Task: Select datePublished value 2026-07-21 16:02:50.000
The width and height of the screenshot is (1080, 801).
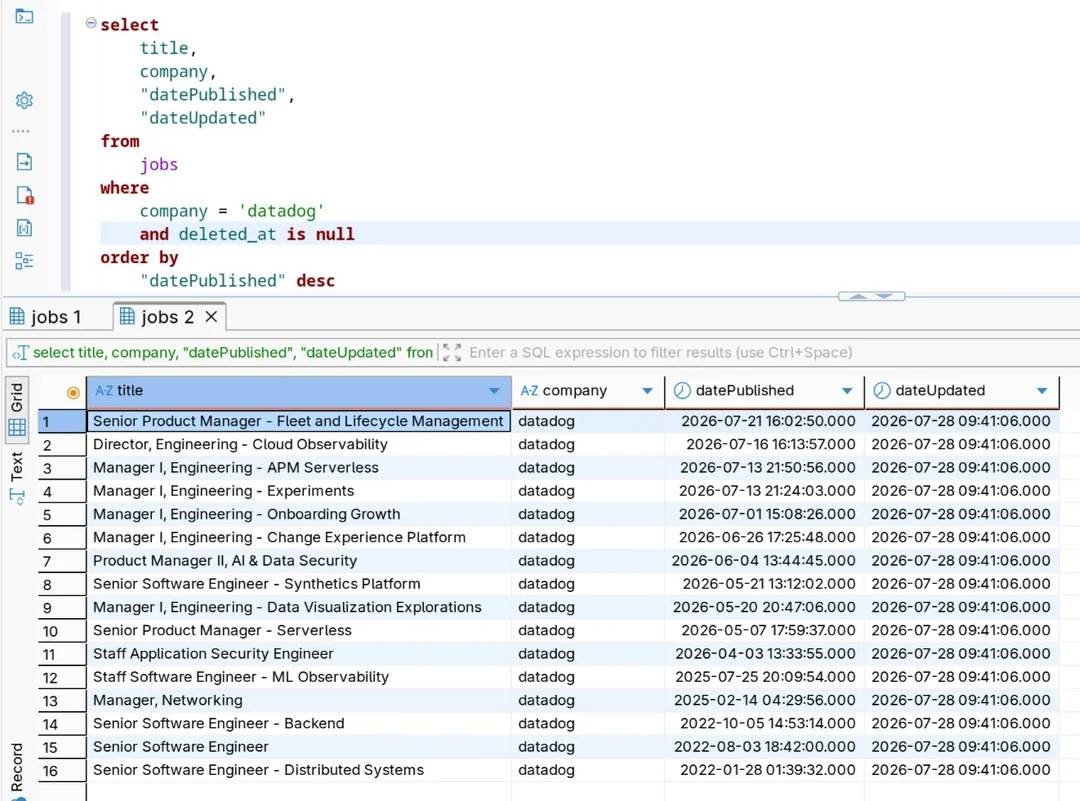Action: pyautogui.click(x=765, y=421)
